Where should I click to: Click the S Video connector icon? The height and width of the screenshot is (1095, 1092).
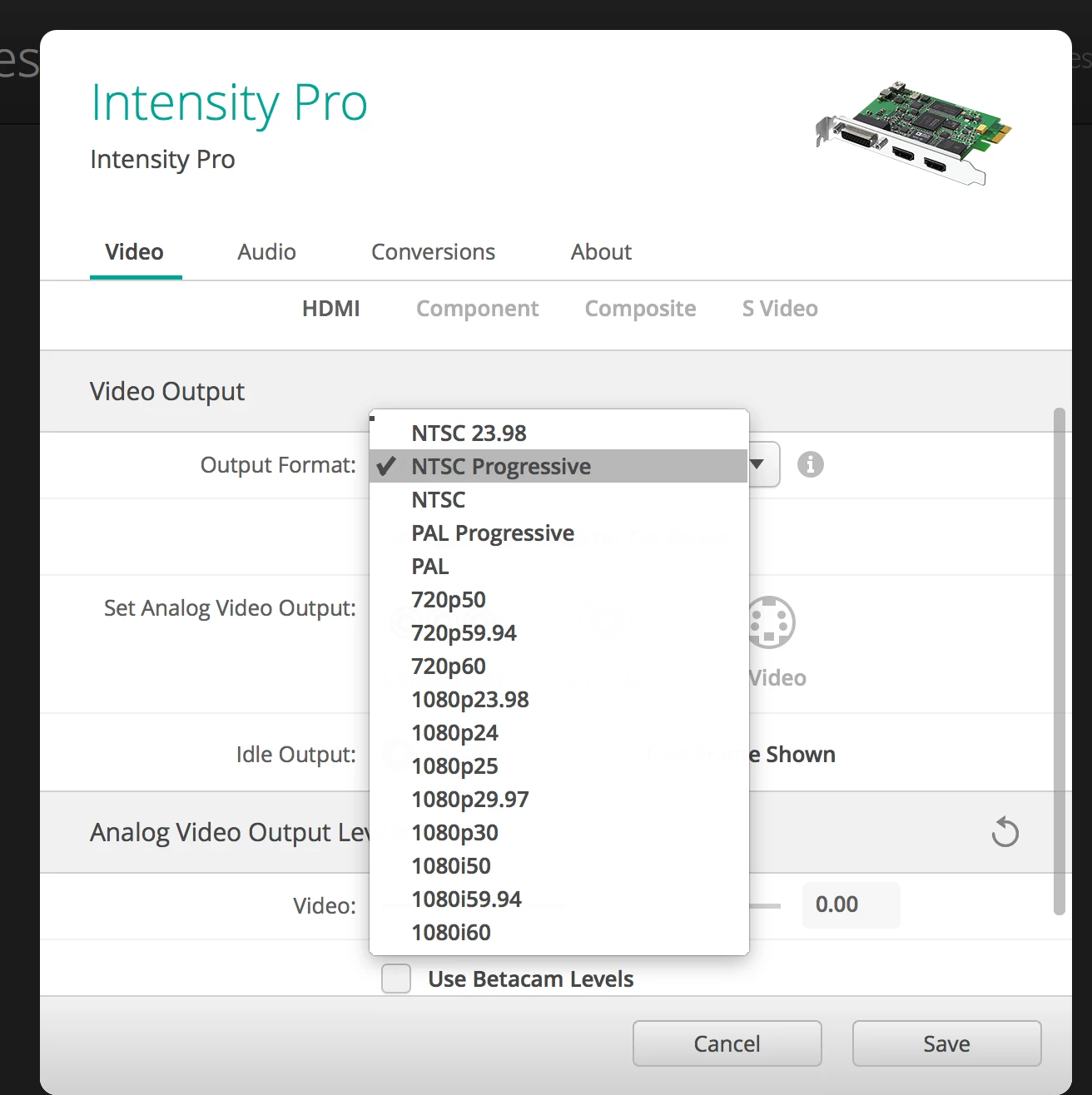[x=772, y=622]
